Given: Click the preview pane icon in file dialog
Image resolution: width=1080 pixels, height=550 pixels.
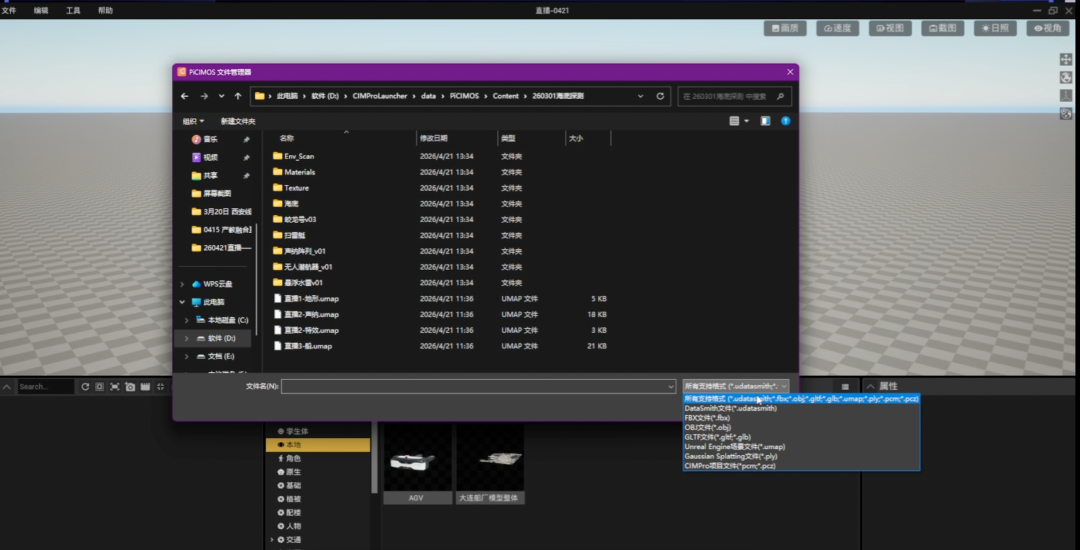Looking at the screenshot, I should pyautogui.click(x=765, y=121).
